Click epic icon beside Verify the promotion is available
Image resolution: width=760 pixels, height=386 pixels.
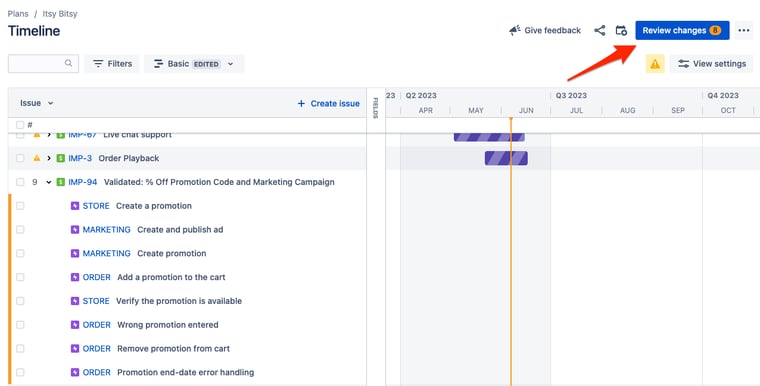point(75,301)
